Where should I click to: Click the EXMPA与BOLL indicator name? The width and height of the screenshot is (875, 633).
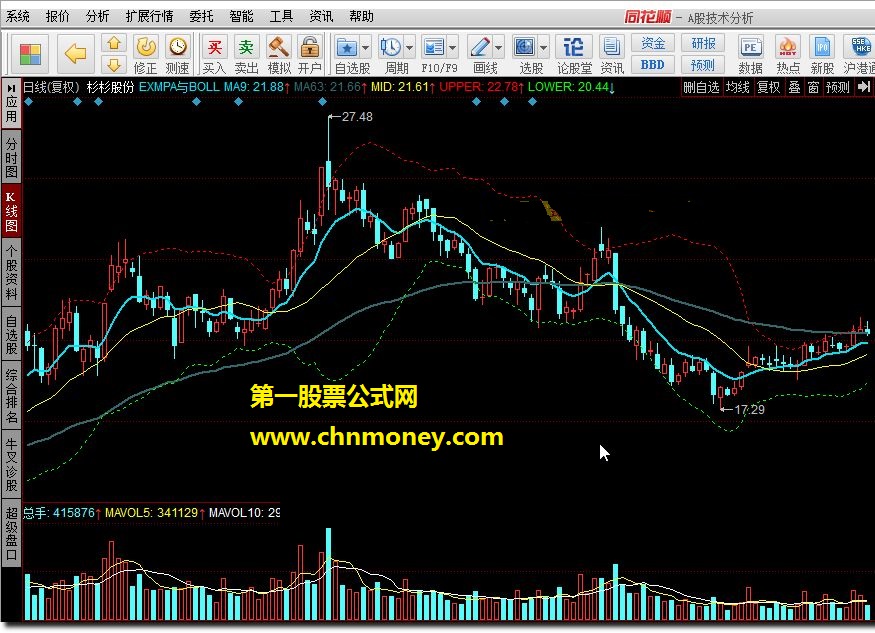(179, 87)
